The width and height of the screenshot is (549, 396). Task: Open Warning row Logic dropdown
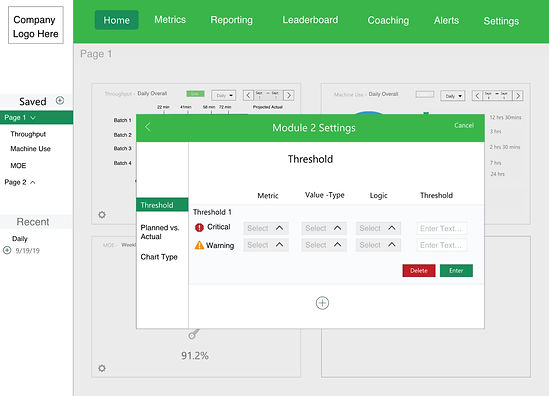[378, 245]
